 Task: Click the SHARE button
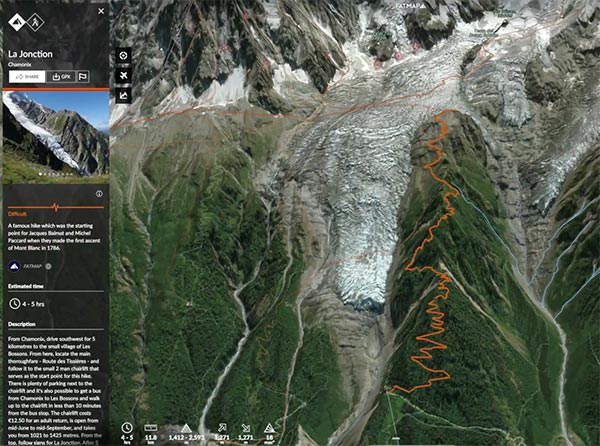pyautogui.click(x=27, y=77)
